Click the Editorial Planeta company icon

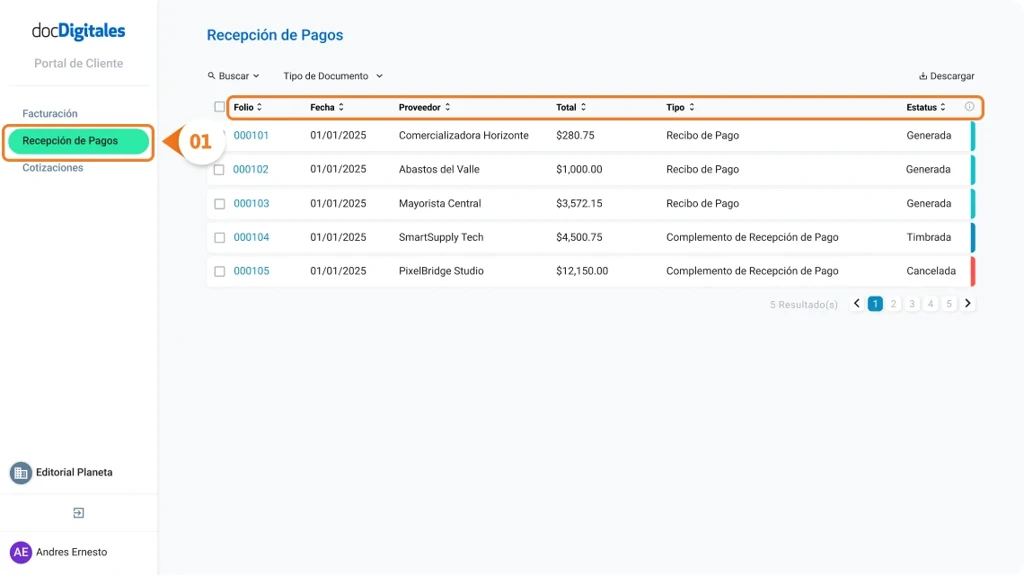click(x=21, y=472)
